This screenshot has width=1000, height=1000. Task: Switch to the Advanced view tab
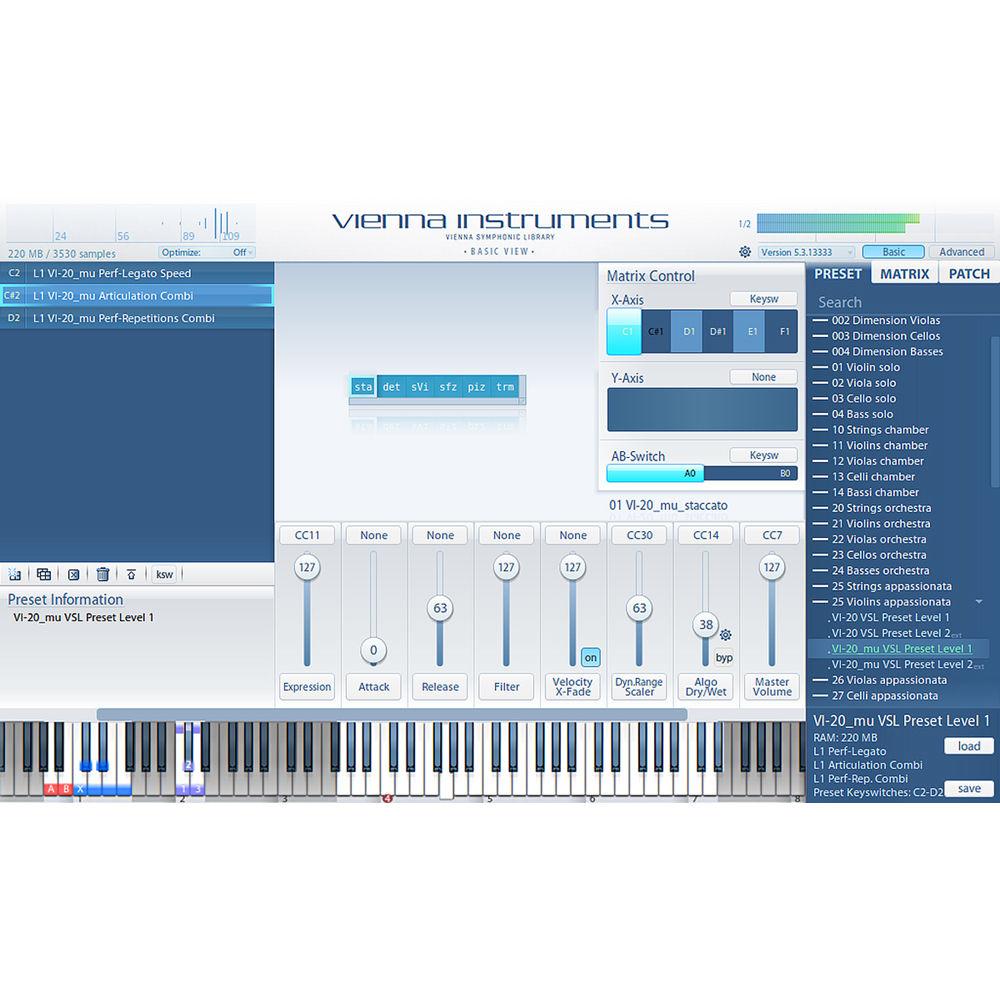point(961,252)
